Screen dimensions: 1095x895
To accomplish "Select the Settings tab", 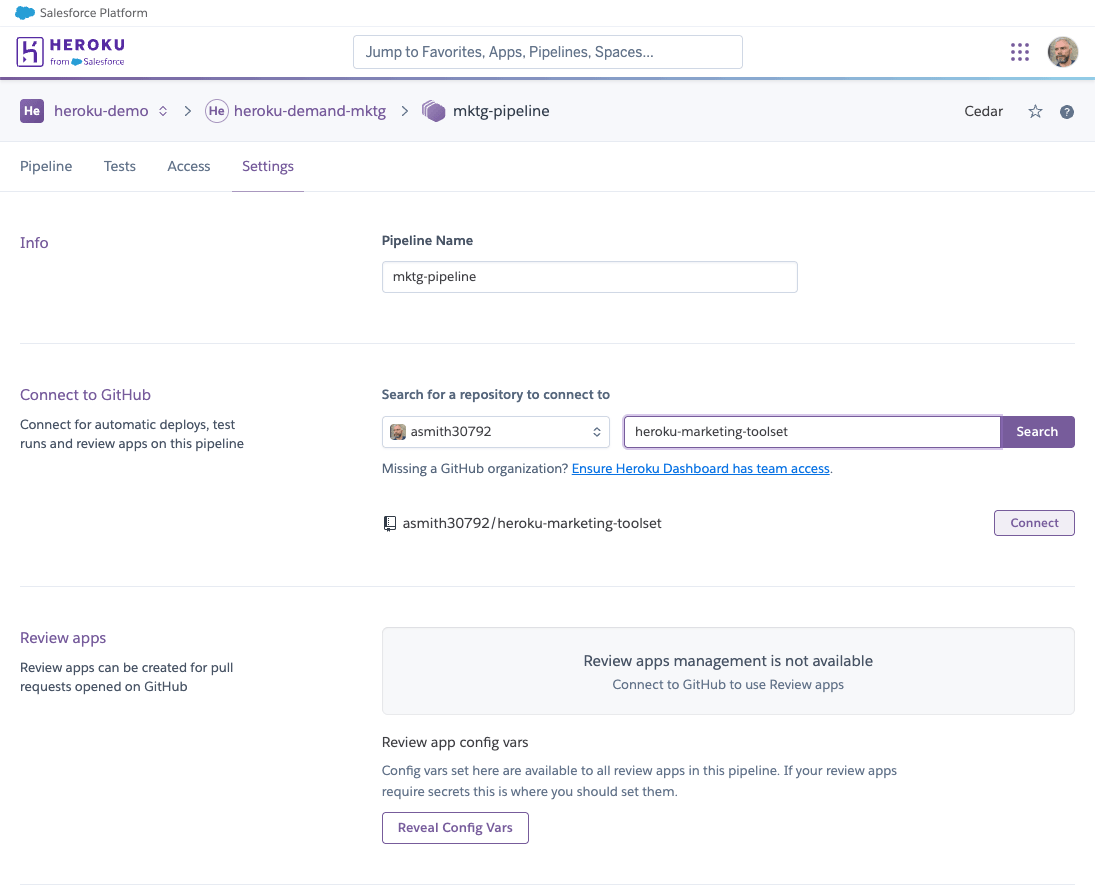I will tap(267, 166).
